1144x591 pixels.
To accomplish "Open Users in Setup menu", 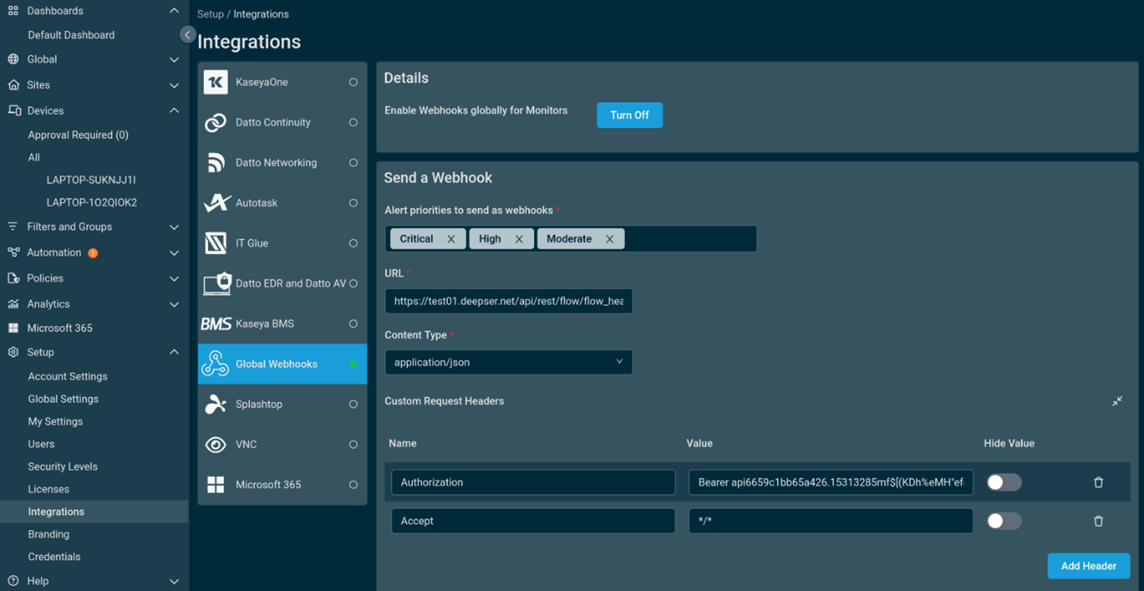I will [x=41, y=444].
